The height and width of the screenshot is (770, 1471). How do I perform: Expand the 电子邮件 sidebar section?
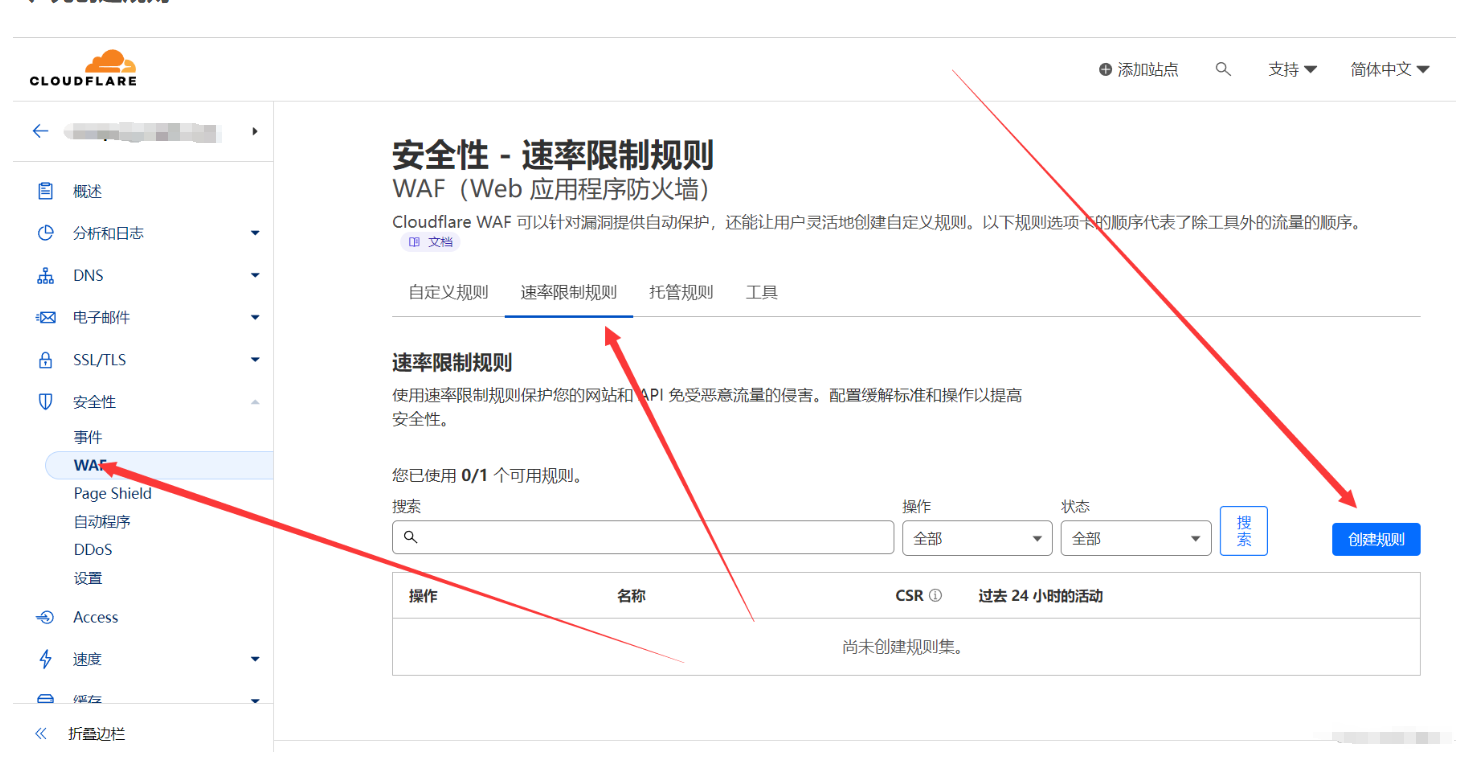(x=255, y=317)
